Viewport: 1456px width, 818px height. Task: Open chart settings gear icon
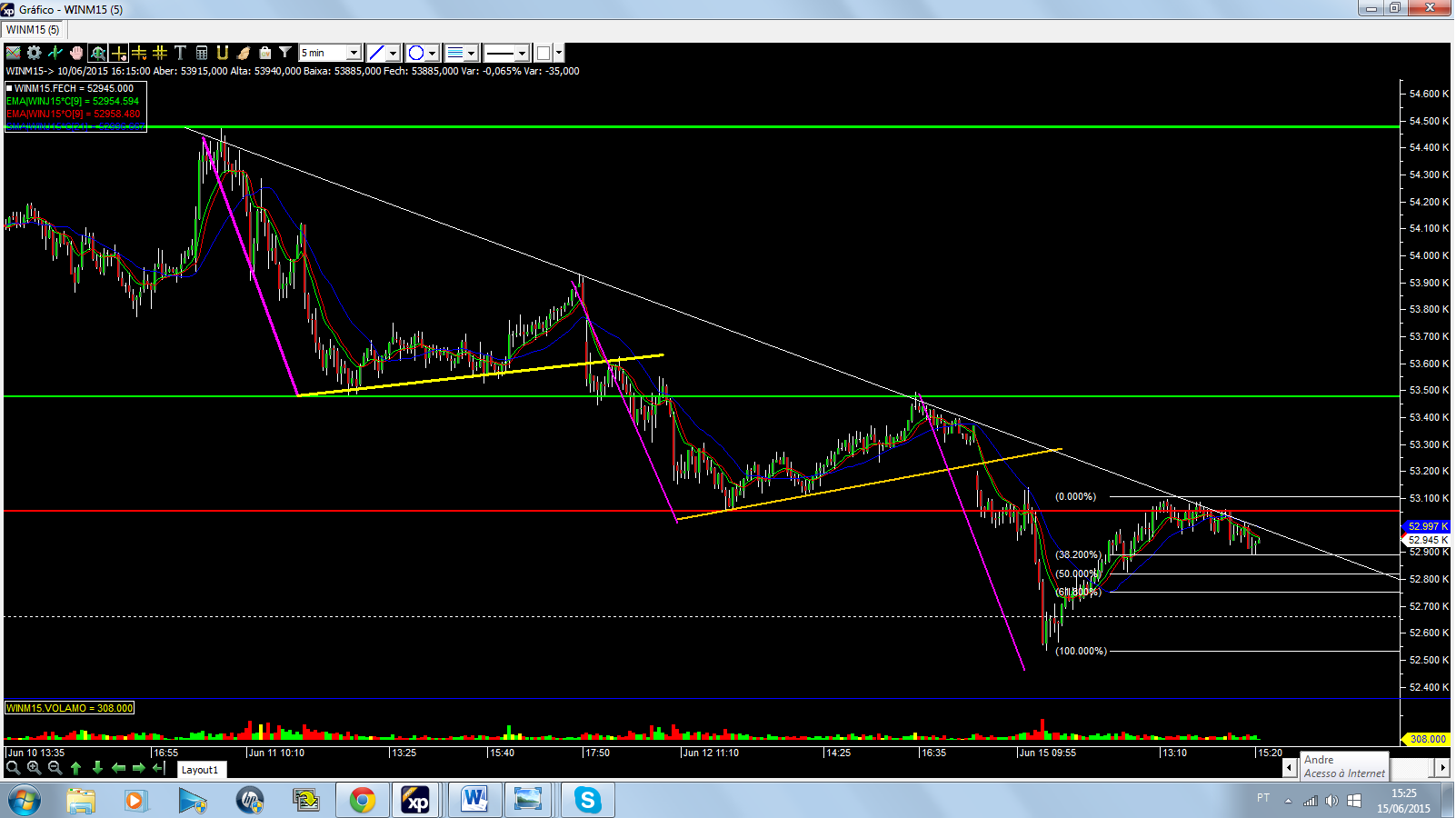[x=35, y=53]
